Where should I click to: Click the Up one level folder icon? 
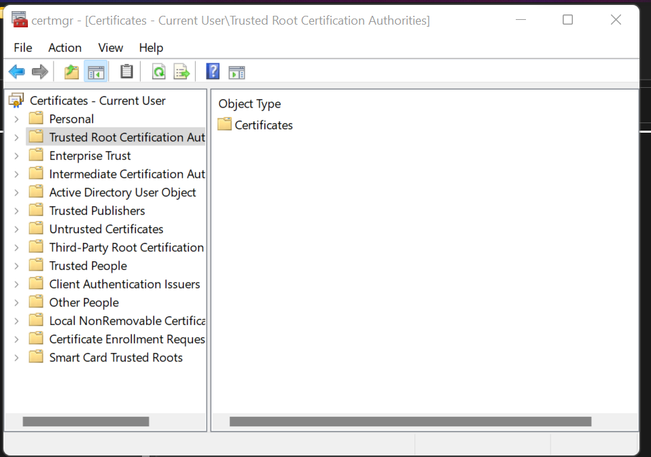[x=71, y=72]
